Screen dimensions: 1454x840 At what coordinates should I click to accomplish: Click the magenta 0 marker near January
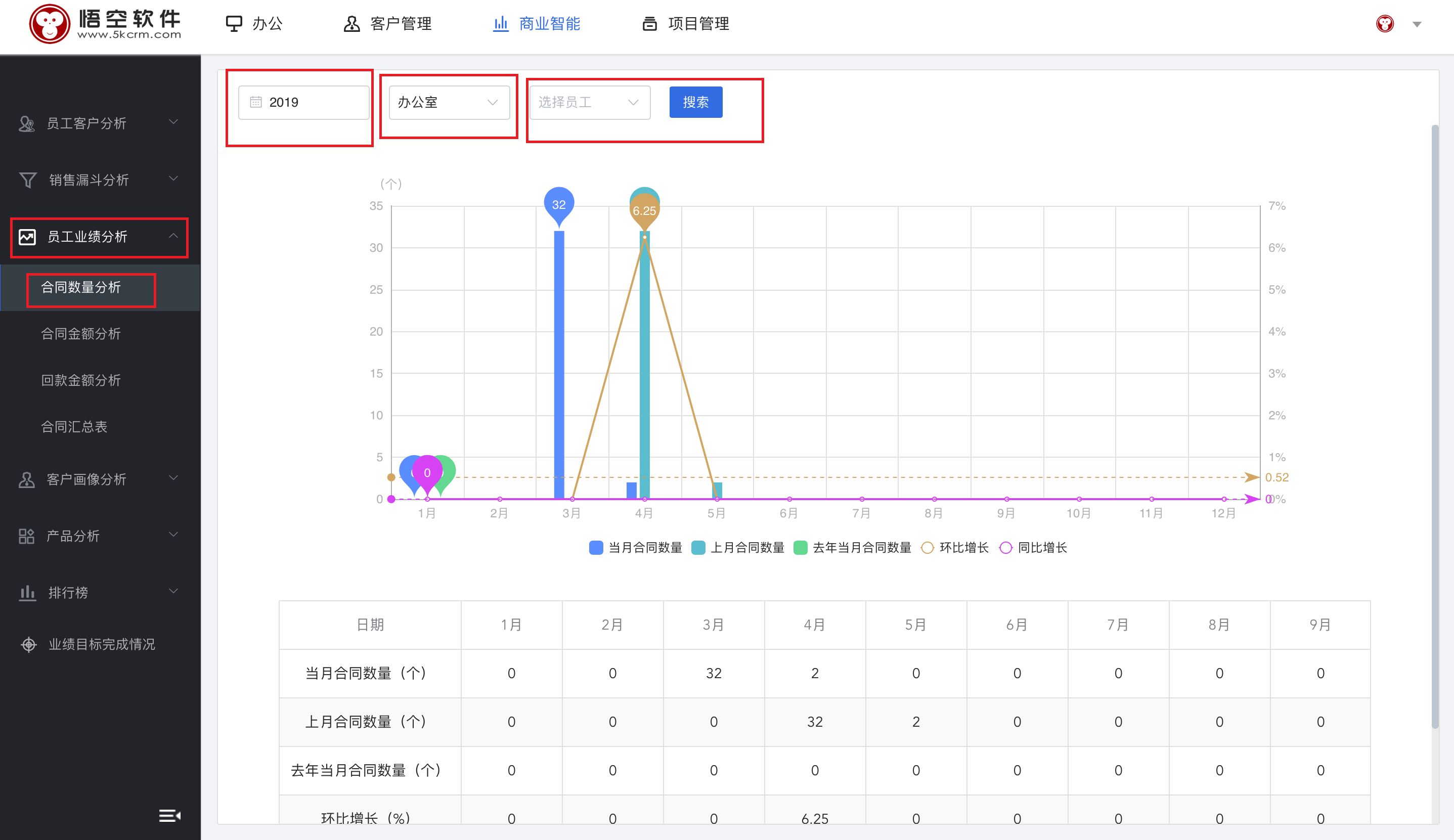click(427, 473)
